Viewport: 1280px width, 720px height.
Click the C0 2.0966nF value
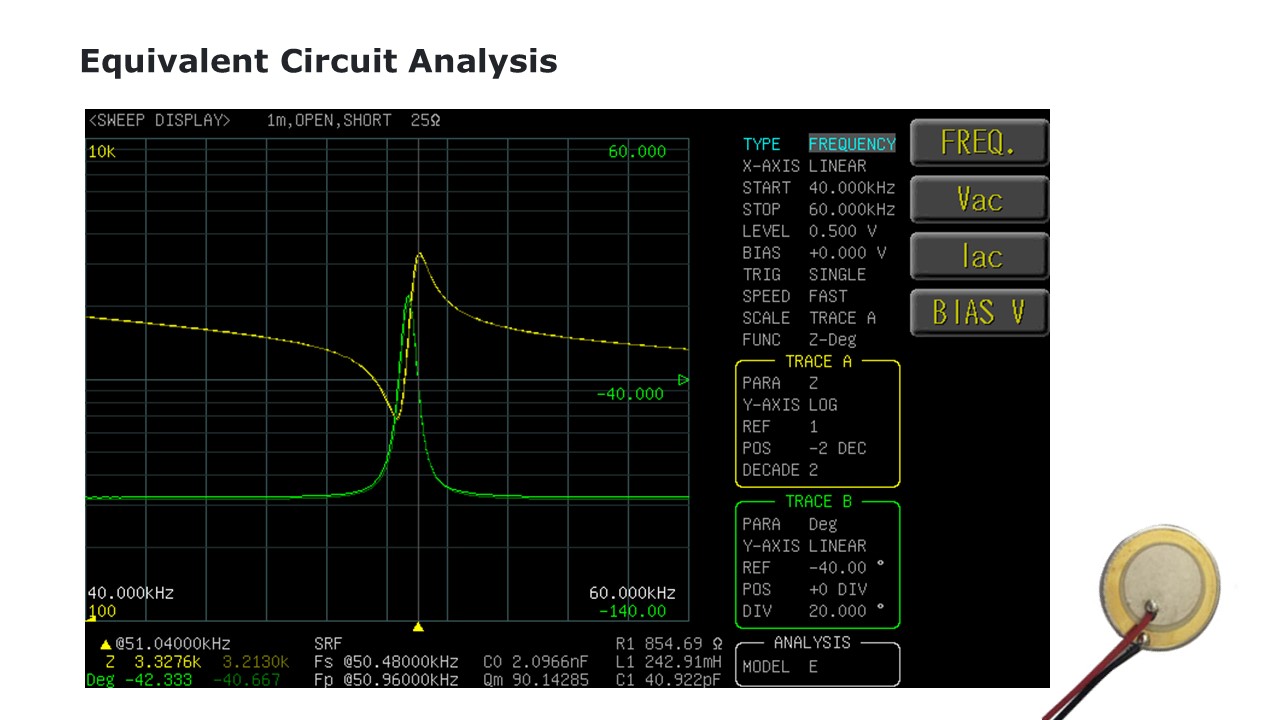click(x=536, y=662)
